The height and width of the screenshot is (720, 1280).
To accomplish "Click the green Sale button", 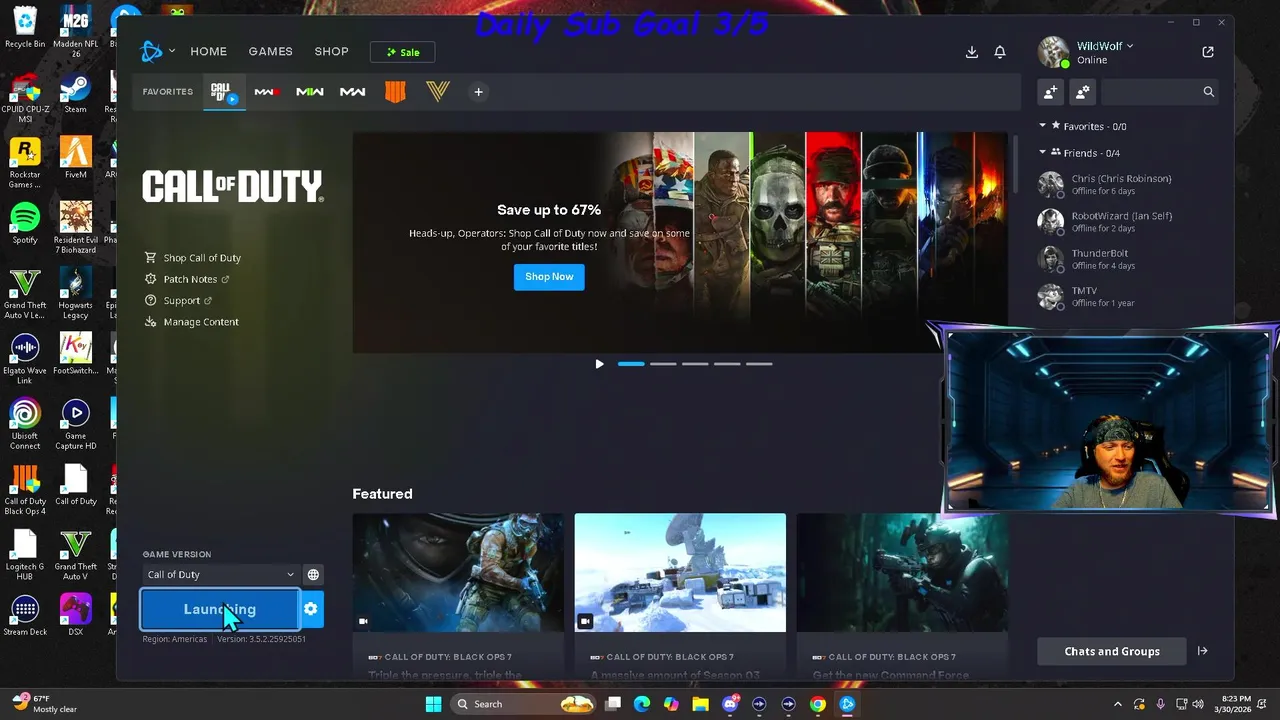I will [x=402, y=52].
